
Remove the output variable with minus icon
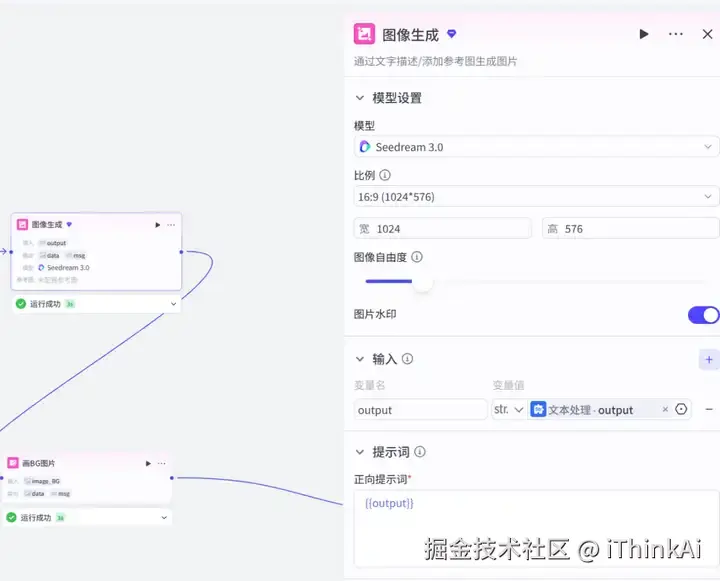coord(709,409)
